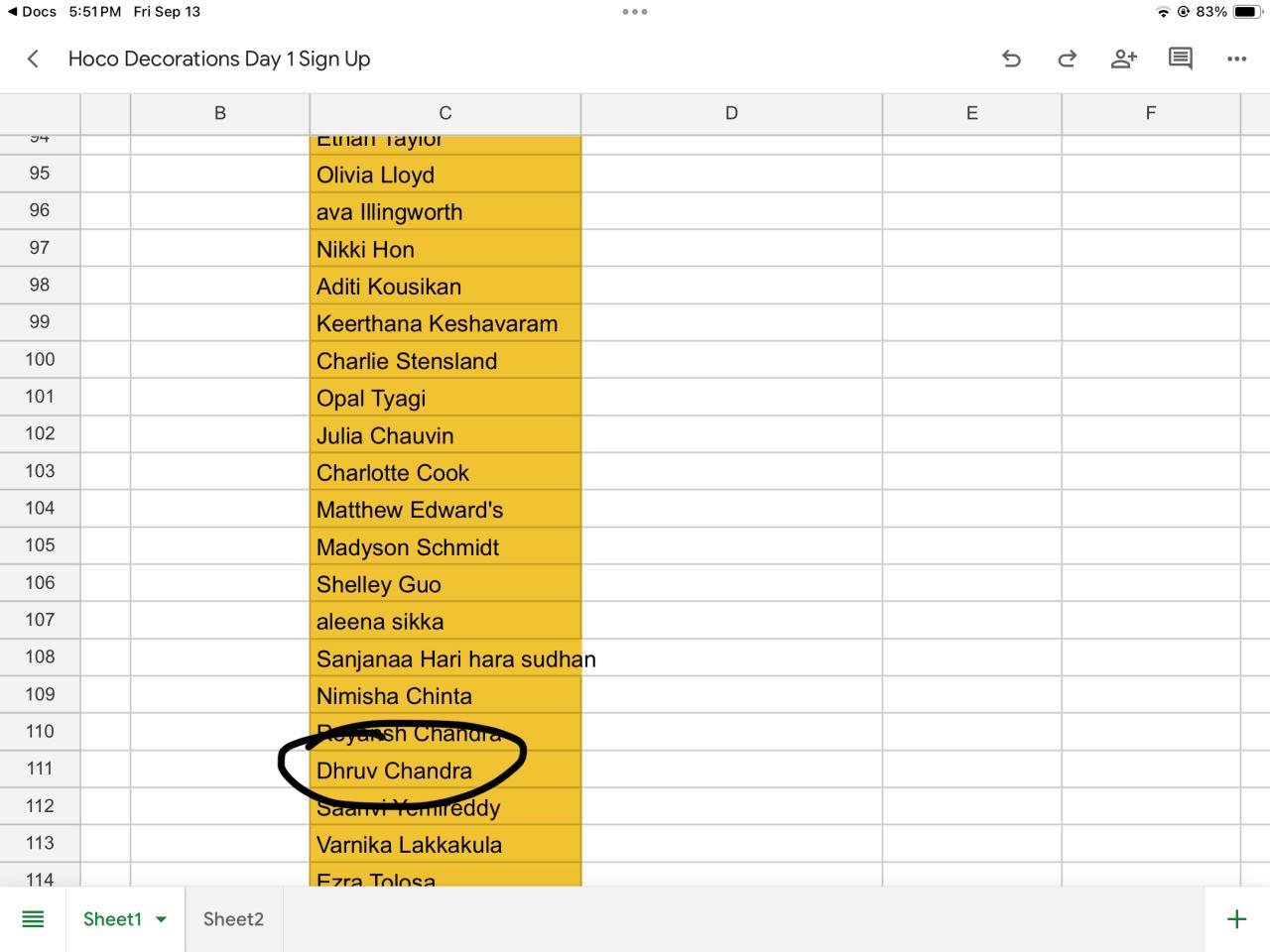This screenshot has width=1270, height=952.
Task: Select row 100 header
Action: point(40,360)
